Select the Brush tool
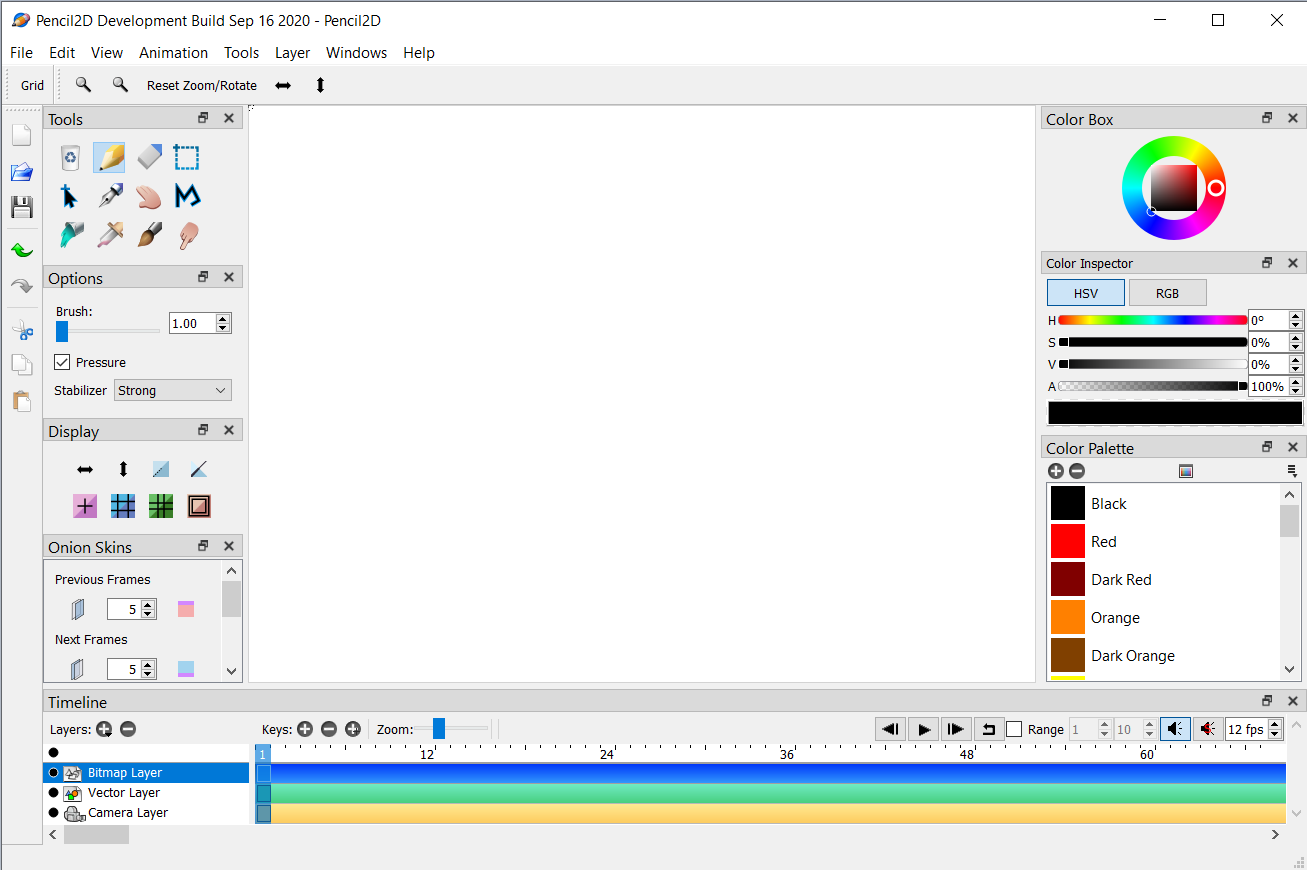The width and height of the screenshot is (1307, 870). 148,235
